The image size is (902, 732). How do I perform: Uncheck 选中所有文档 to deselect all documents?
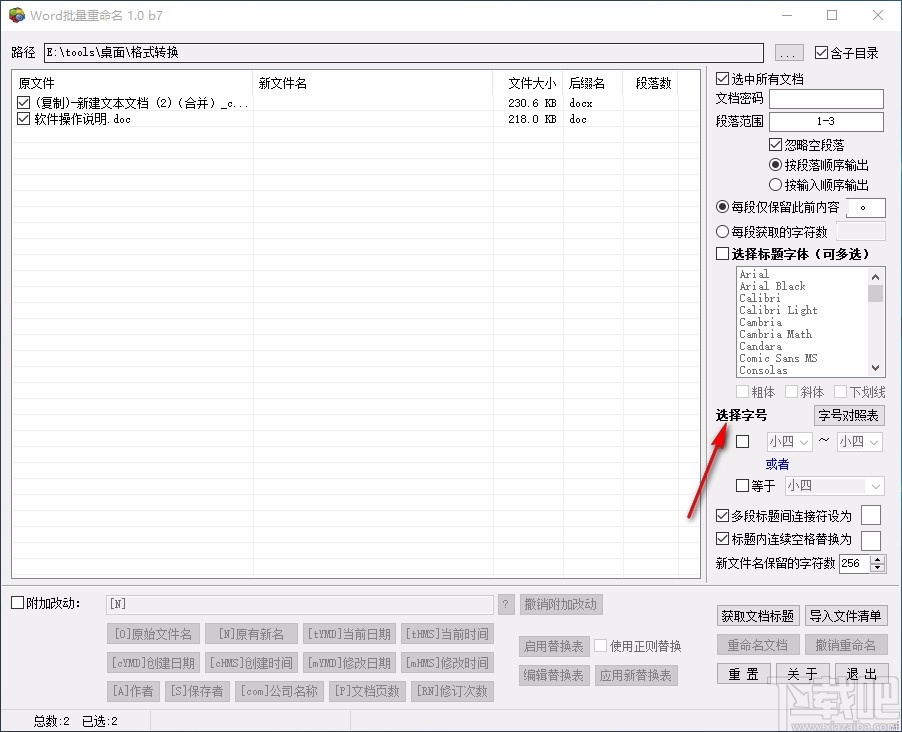click(722, 78)
